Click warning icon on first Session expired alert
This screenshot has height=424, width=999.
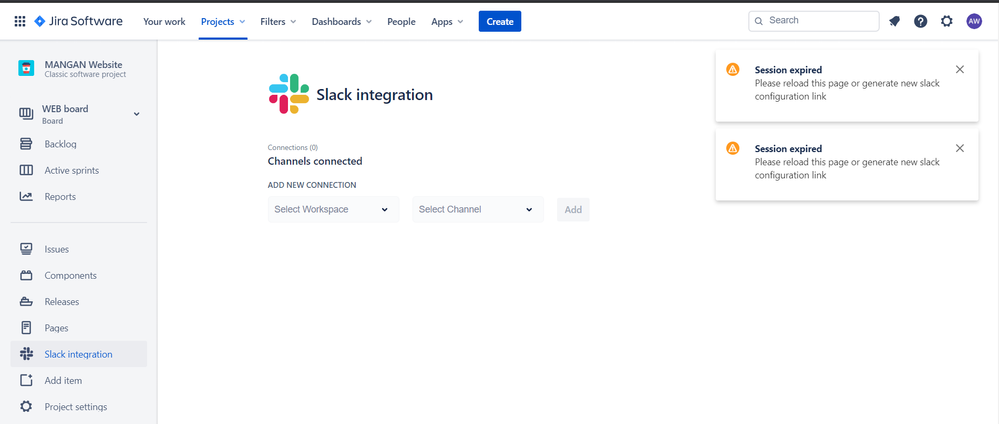click(733, 69)
